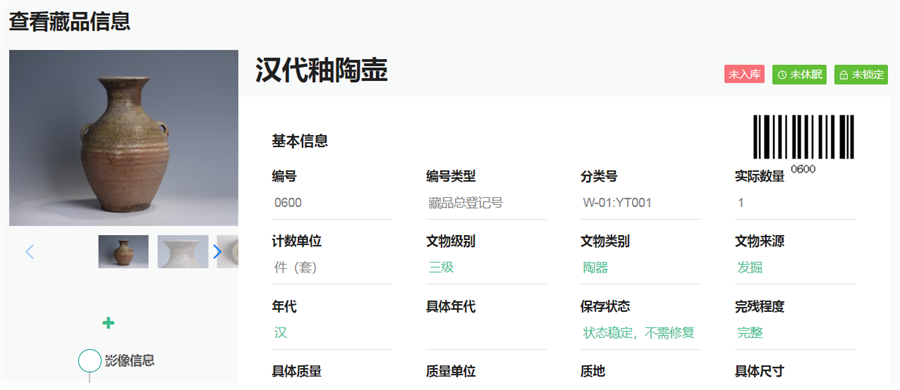Click the 文物类别 value 陶器
This screenshot has height=390, width=900.
(x=595, y=268)
